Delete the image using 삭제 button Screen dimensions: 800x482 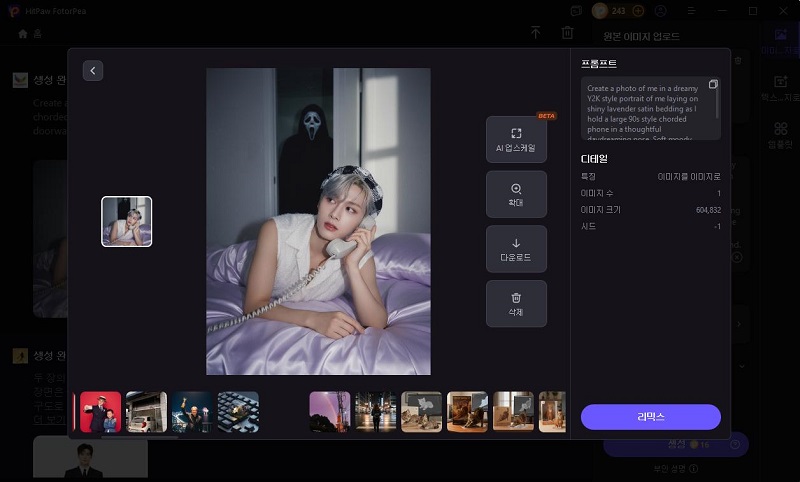516,304
